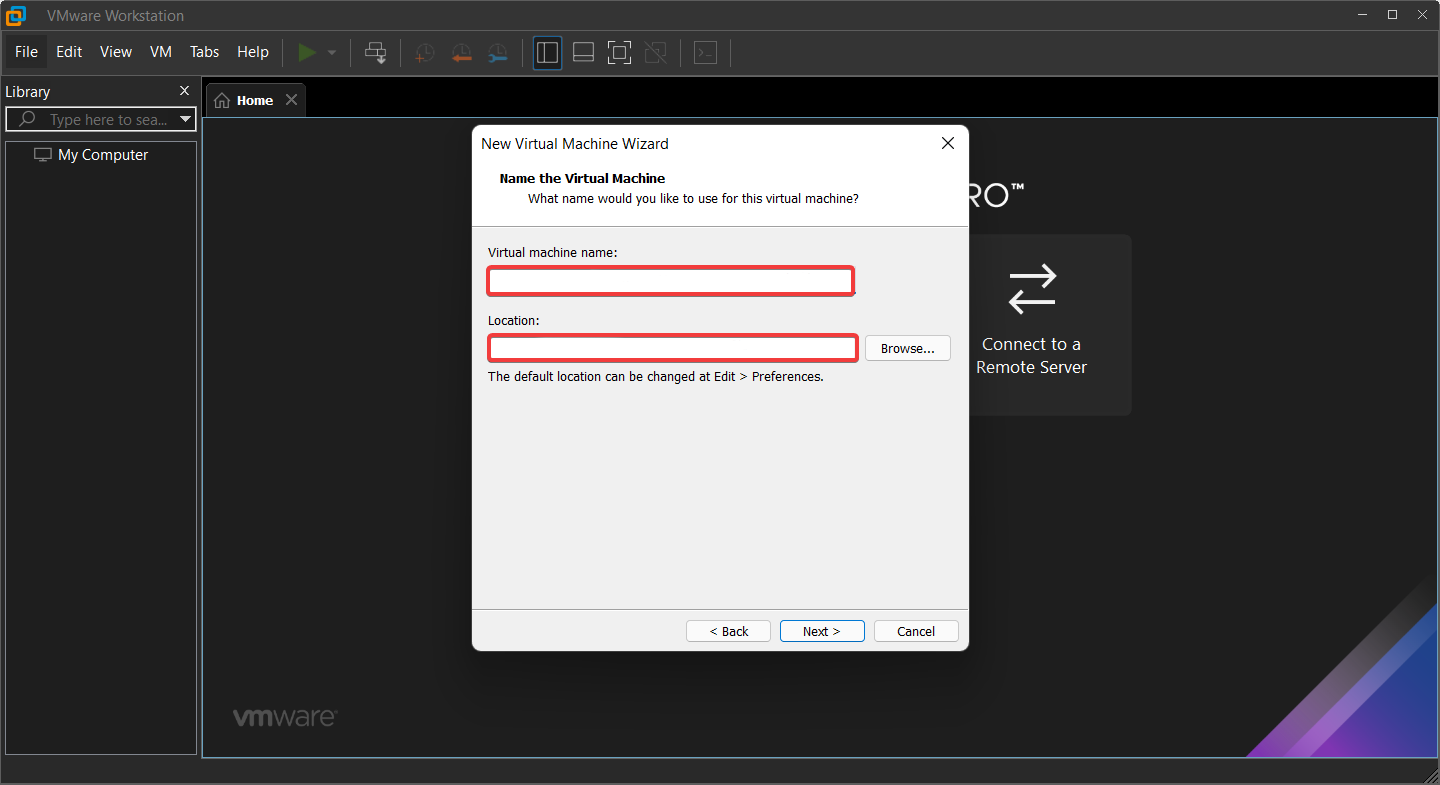Close the Home tab
This screenshot has width=1440, height=785.
pyautogui.click(x=291, y=100)
